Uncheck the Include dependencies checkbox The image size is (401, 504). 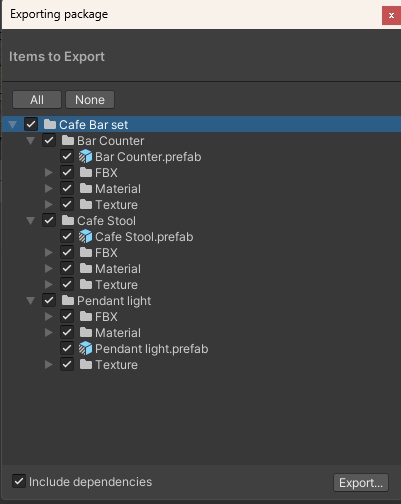[x=19, y=481]
